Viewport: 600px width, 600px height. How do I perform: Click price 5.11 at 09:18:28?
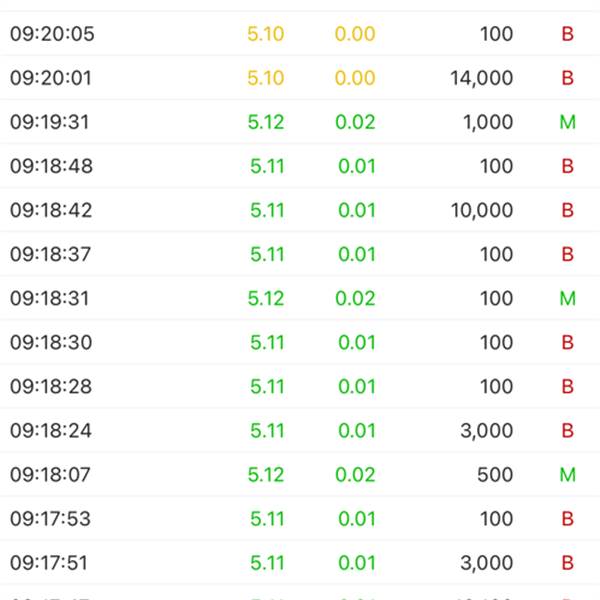[x=267, y=386]
